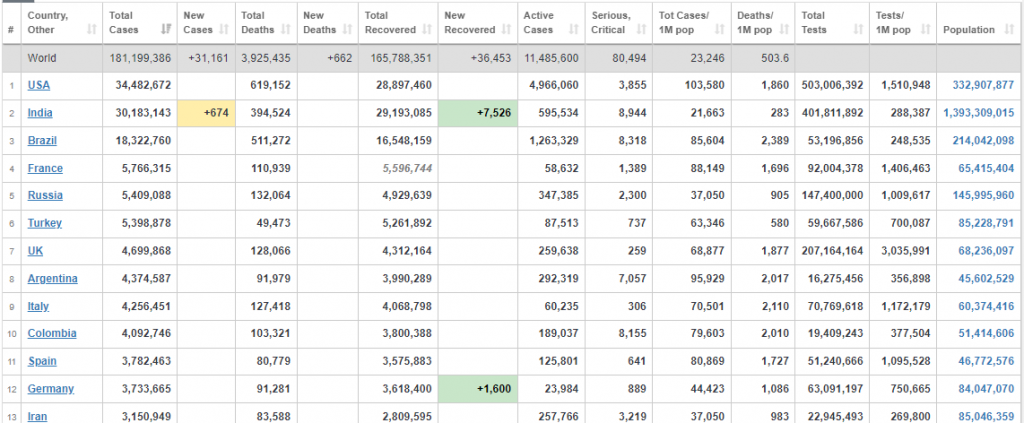Select World new recovered +36,453
1024x423 pixels.
click(x=490, y=58)
